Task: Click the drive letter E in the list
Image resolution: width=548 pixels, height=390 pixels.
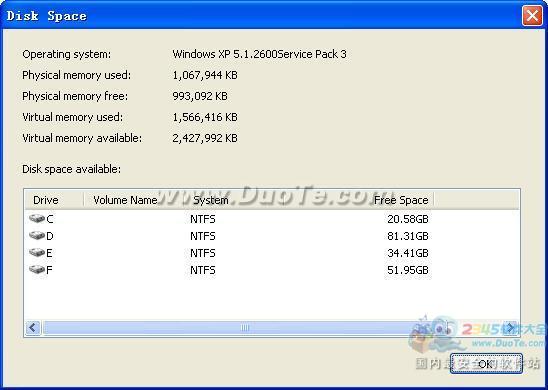Action: pos(49,253)
